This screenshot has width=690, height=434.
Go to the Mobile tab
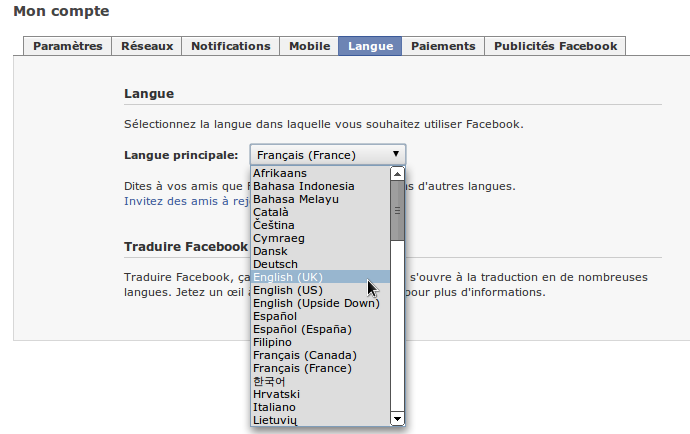click(309, 46)
